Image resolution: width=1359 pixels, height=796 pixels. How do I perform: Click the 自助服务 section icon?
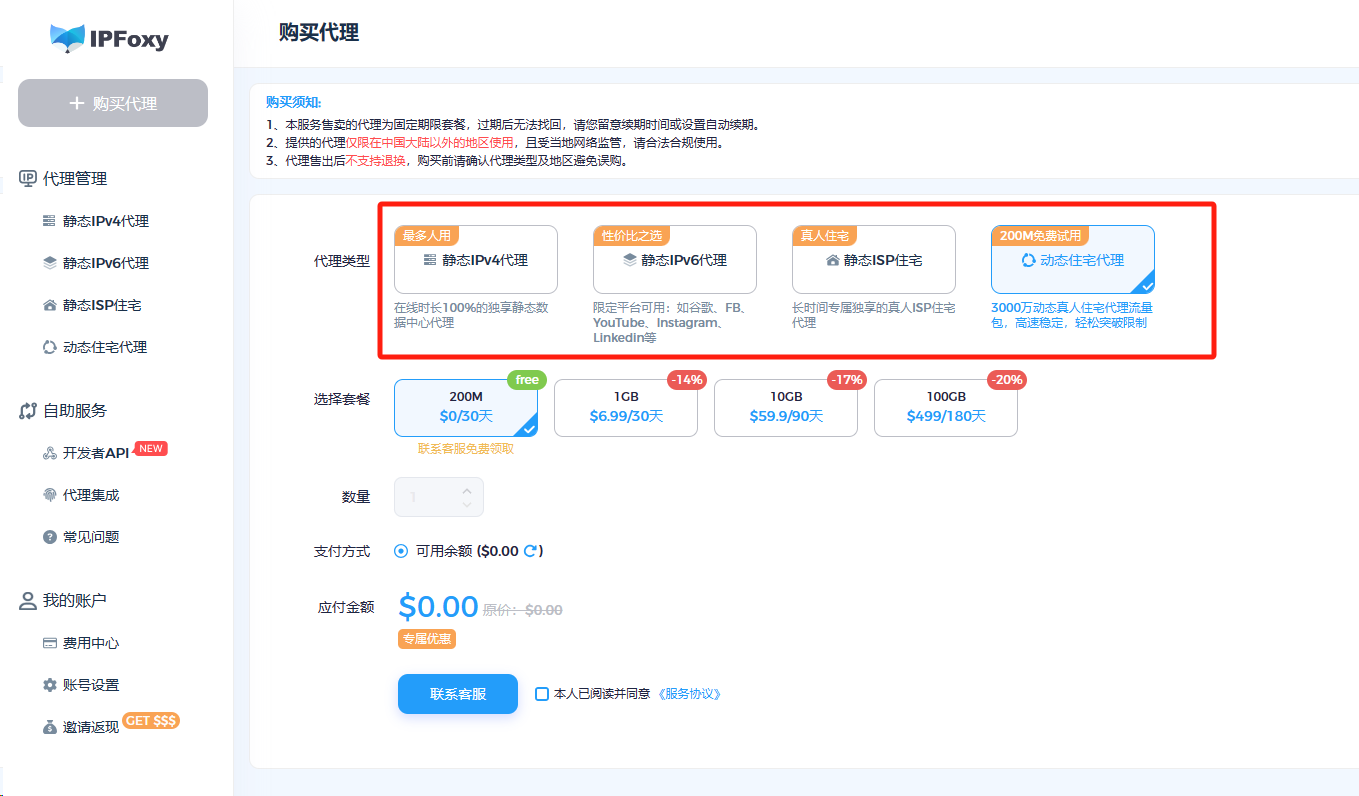[28, 411]
